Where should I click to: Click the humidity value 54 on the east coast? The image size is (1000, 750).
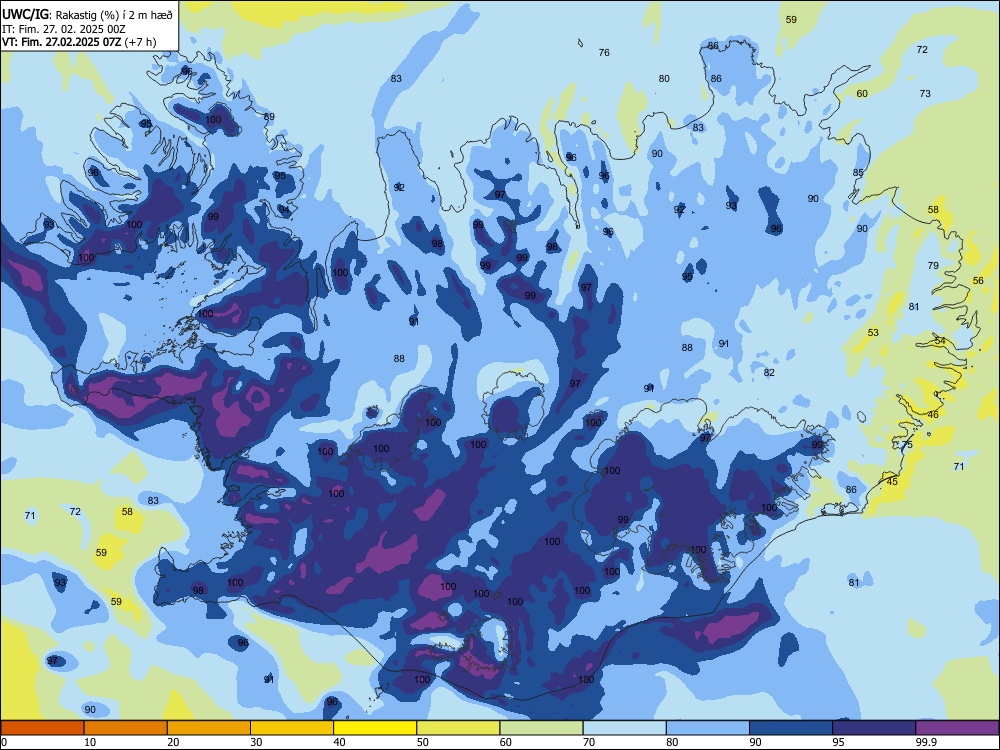coord(940,341)
